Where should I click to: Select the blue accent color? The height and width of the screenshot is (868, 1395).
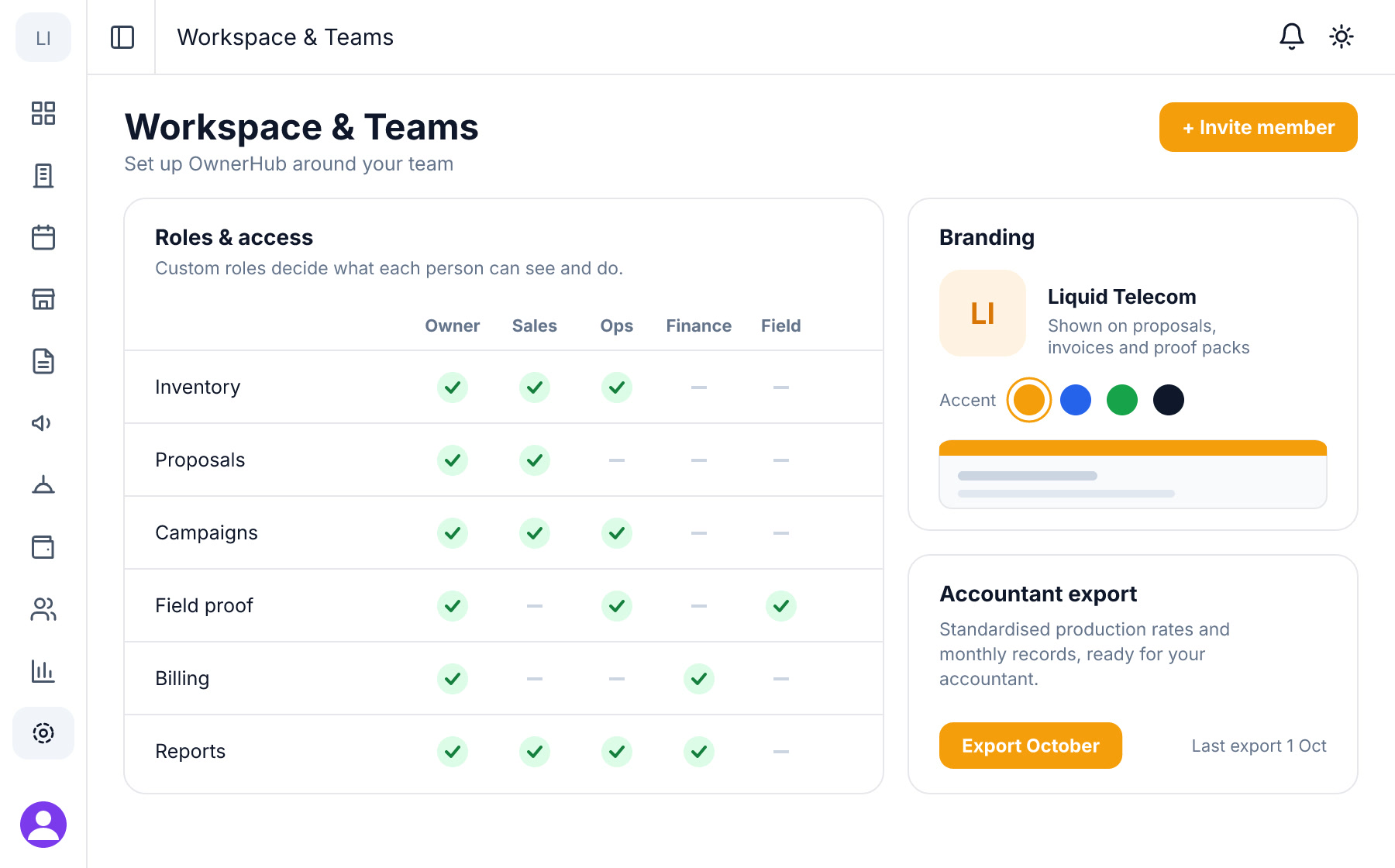(1076, 400)
